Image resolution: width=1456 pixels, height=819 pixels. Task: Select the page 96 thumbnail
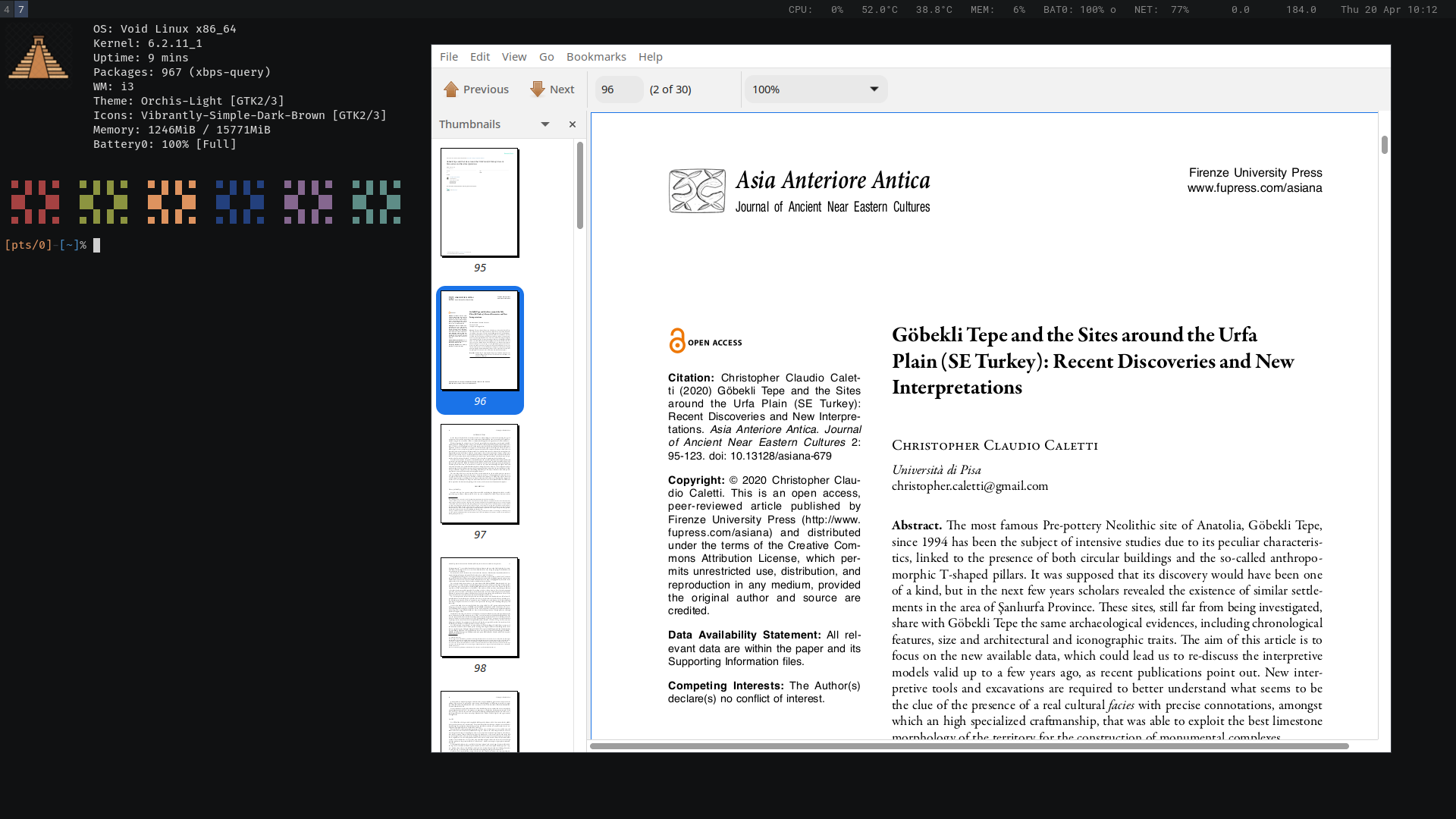click(x=480, y=340)
